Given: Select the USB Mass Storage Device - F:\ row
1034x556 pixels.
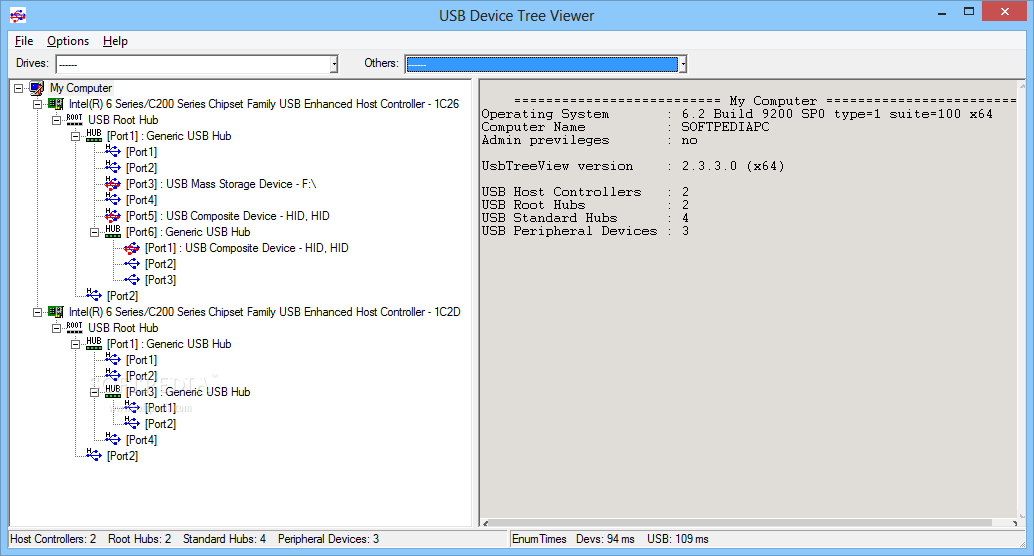Looking at the screenshot, I should pyautogui.click(x=221, y=183).
